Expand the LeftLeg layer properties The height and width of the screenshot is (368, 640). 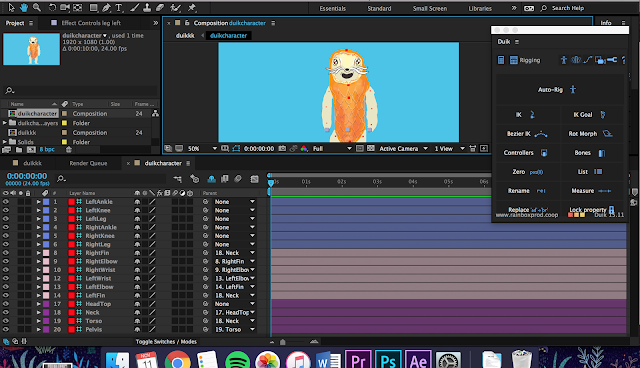(x=39, y=219)
